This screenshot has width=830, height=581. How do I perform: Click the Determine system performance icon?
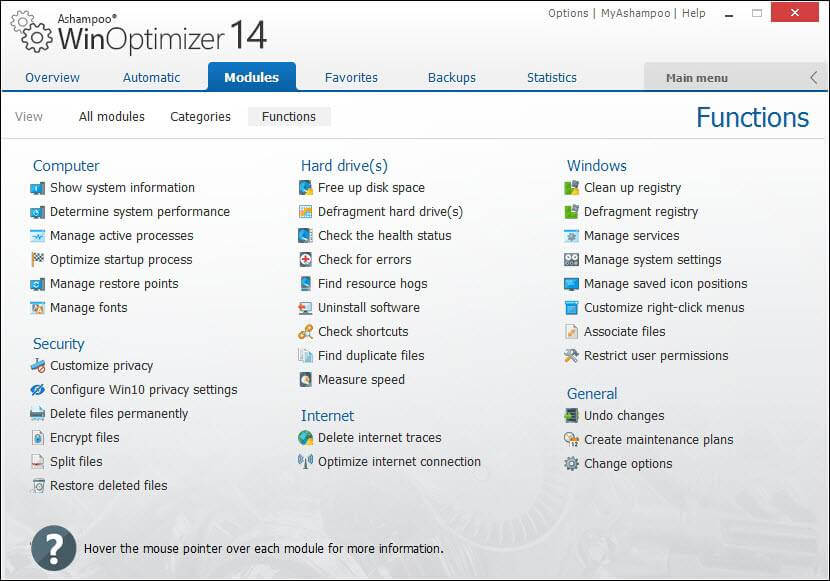tap(38, 212)
